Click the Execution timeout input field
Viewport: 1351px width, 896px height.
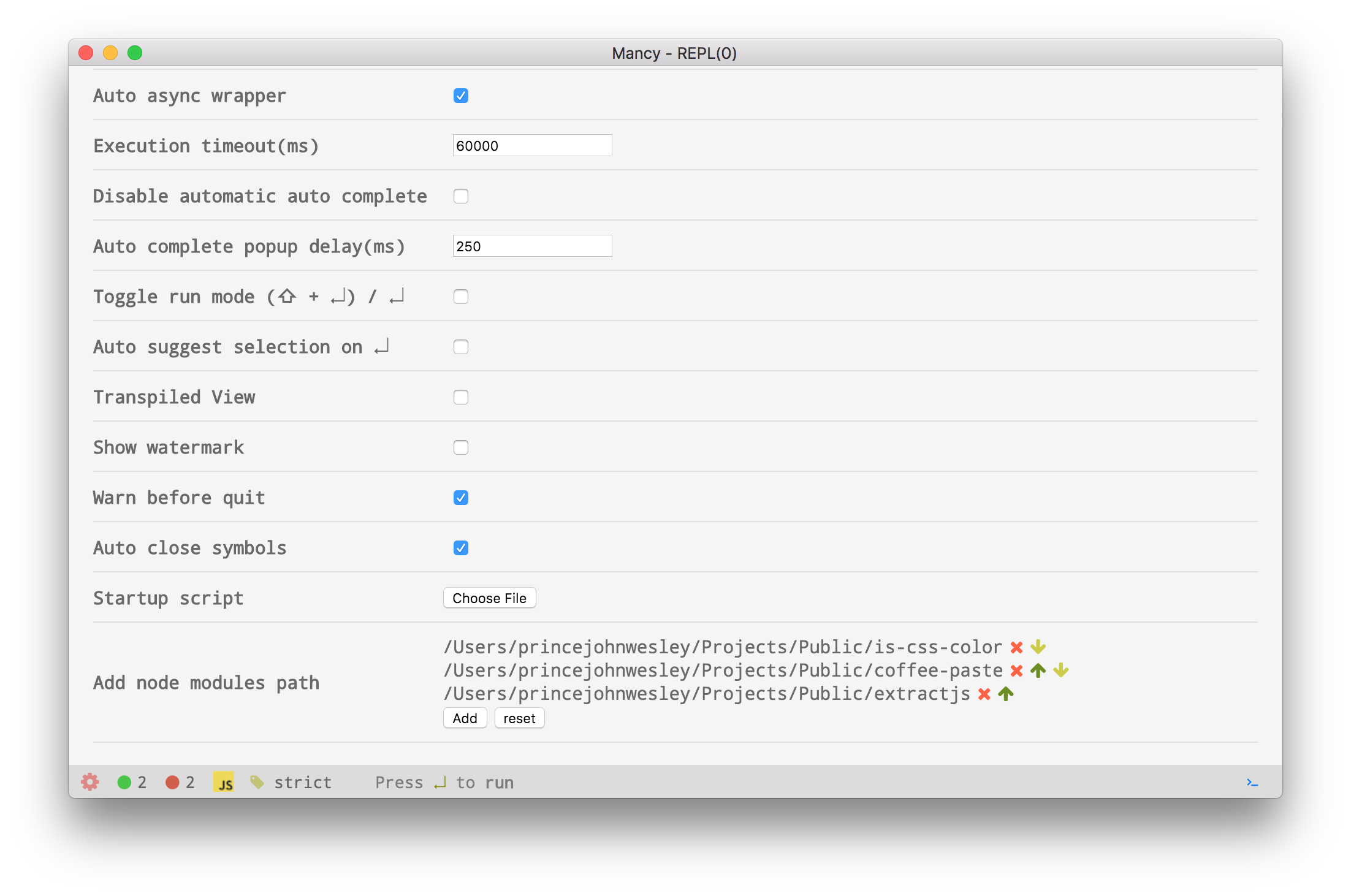[532, 146]
